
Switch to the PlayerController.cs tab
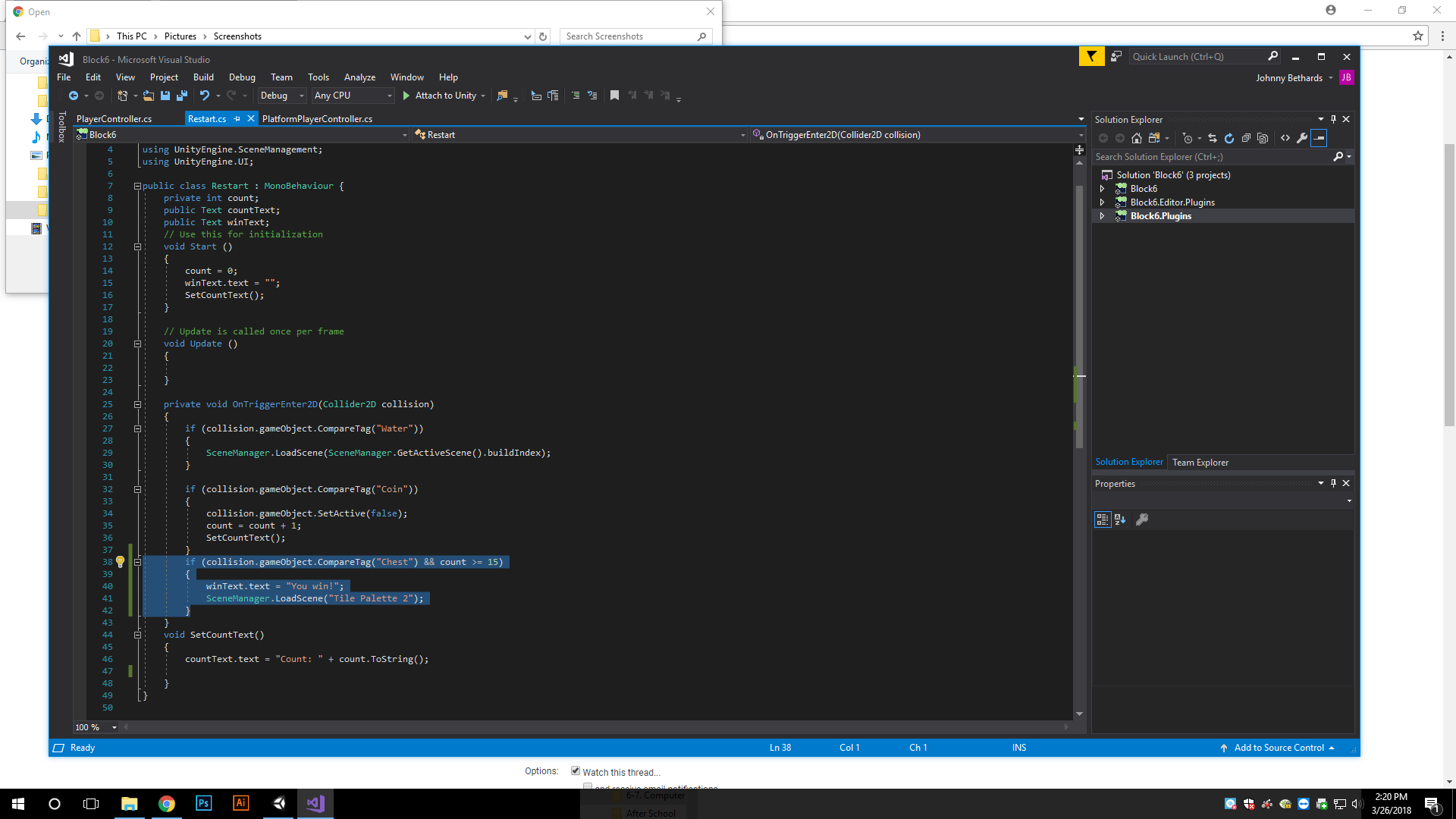[x=115, y=118]
